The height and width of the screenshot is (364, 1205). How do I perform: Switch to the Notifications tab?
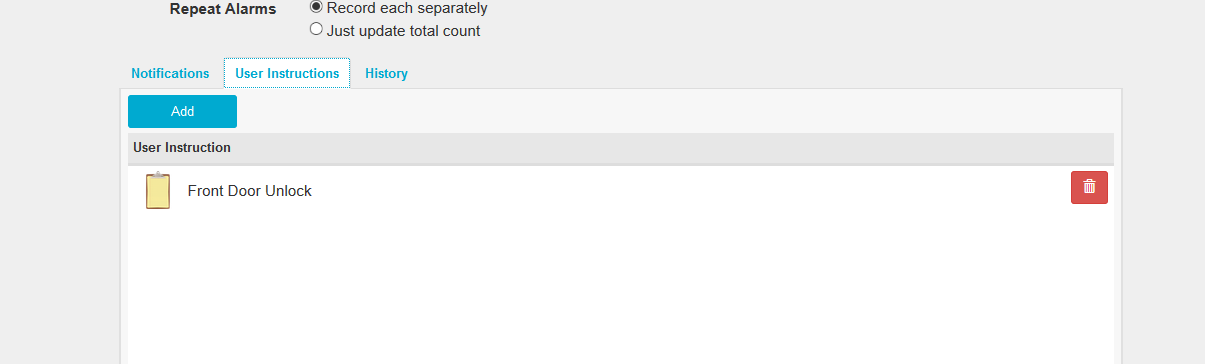pyautogui.click(x=170, y=73)
